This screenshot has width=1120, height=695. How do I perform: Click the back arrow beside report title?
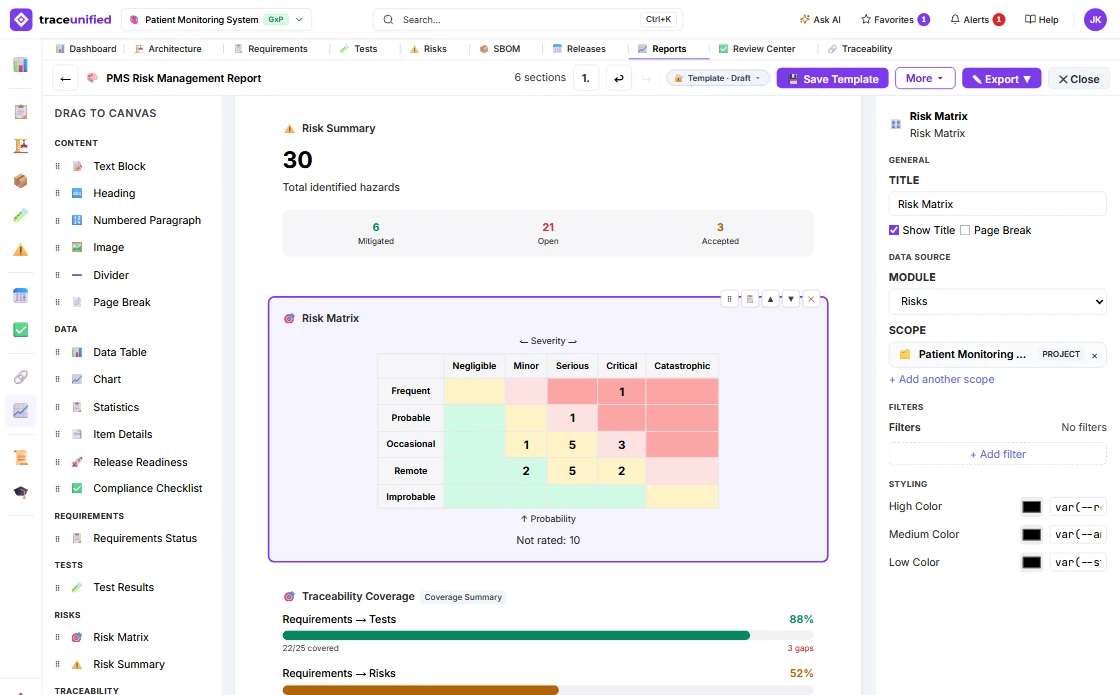point(66,79)
